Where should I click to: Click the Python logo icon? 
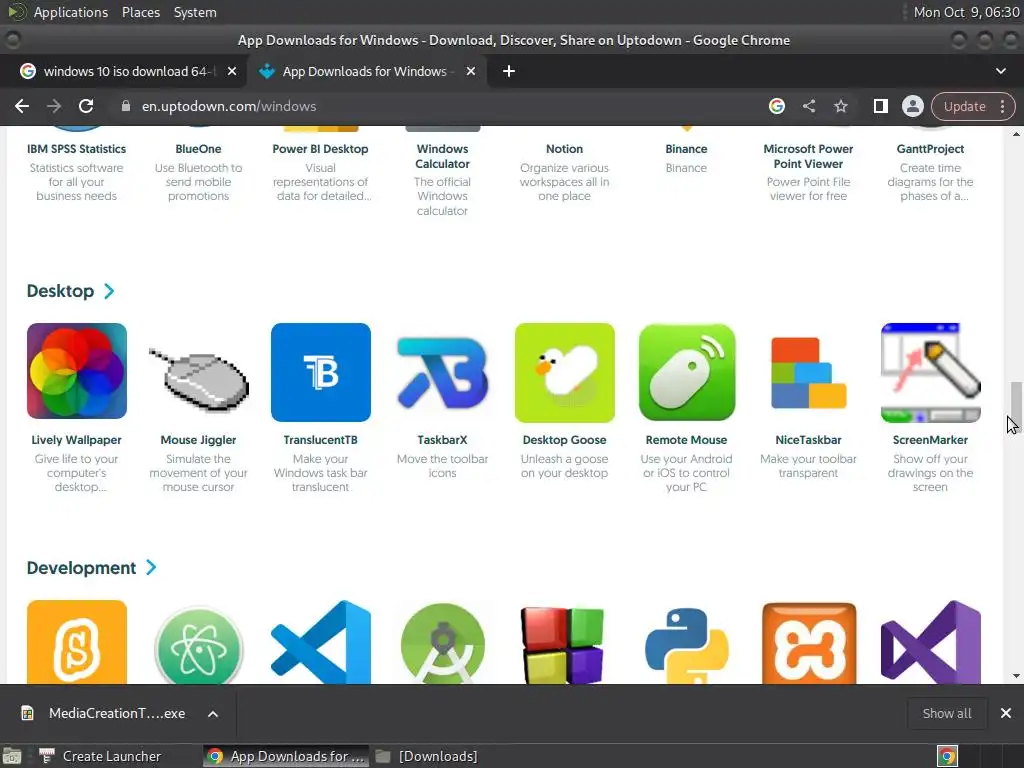[x=686, y=645]
